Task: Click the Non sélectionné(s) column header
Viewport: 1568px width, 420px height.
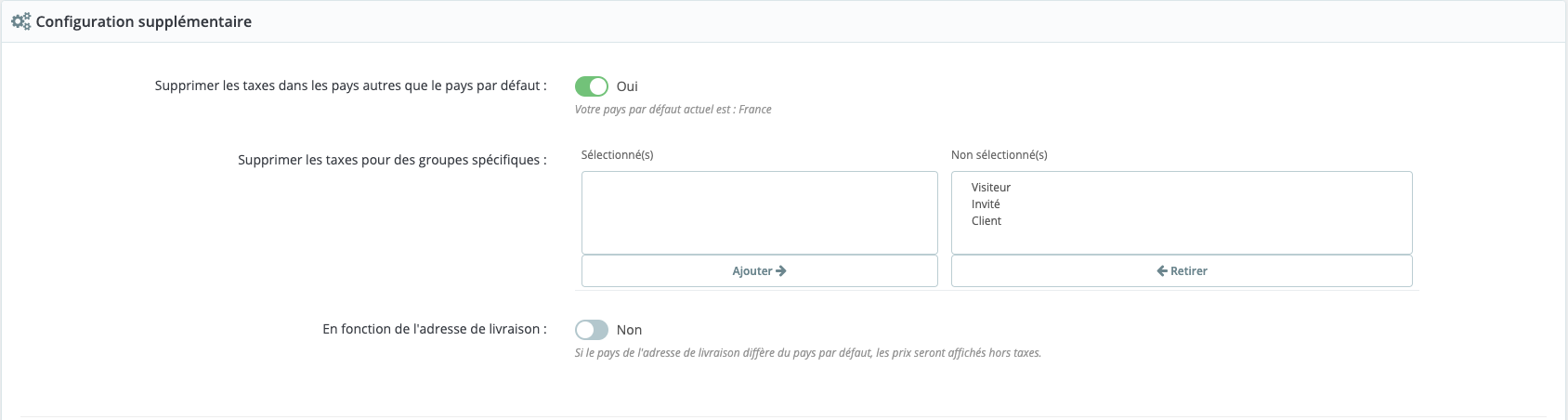Action: point(999,155)
